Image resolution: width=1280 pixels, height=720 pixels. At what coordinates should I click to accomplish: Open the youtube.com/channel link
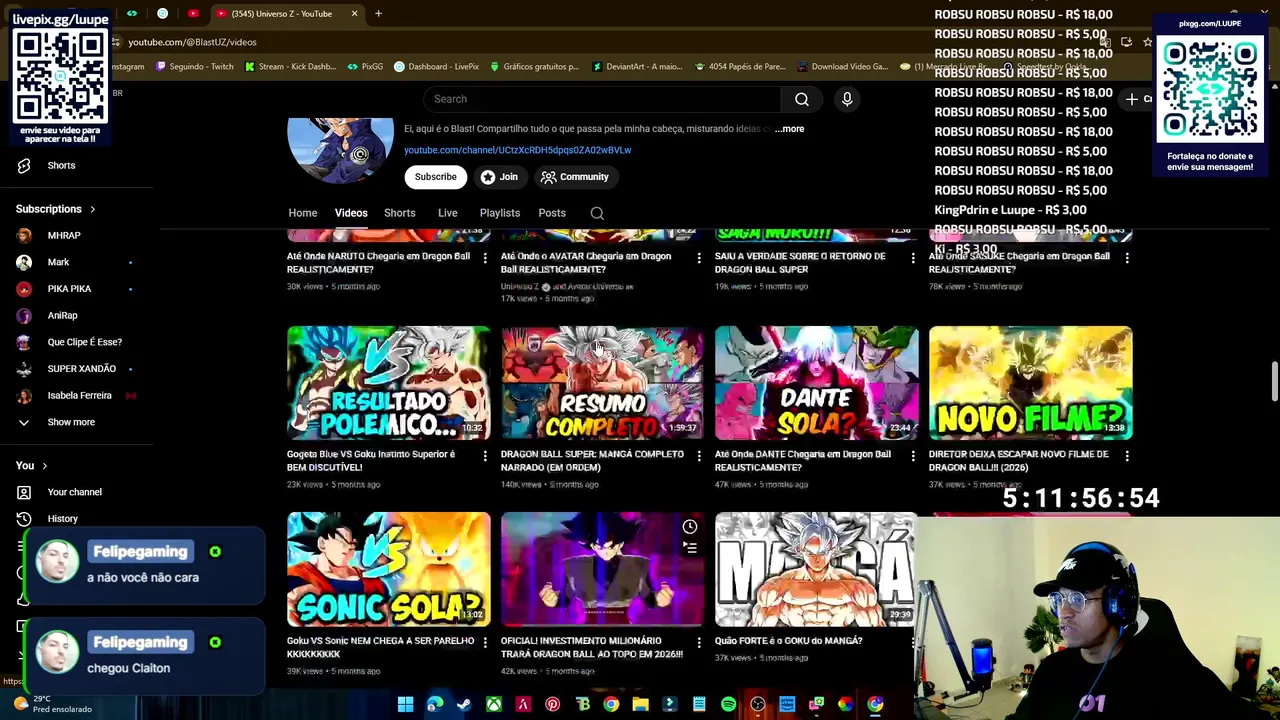click(517, 150)
